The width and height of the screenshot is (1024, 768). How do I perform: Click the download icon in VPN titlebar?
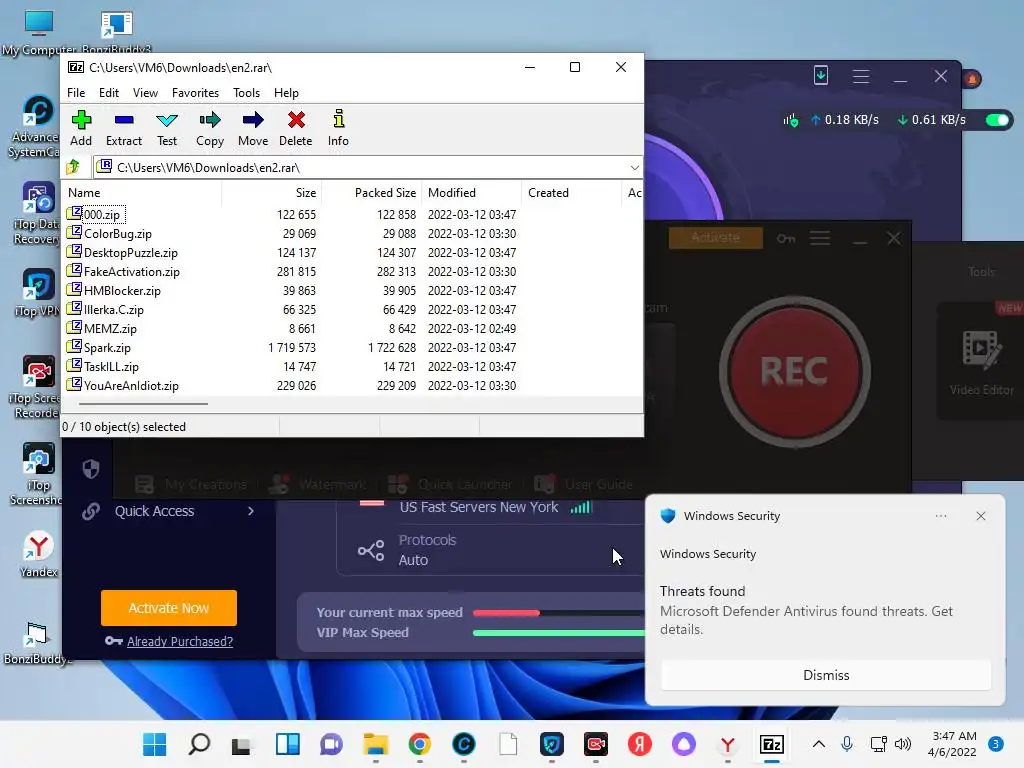821,75
